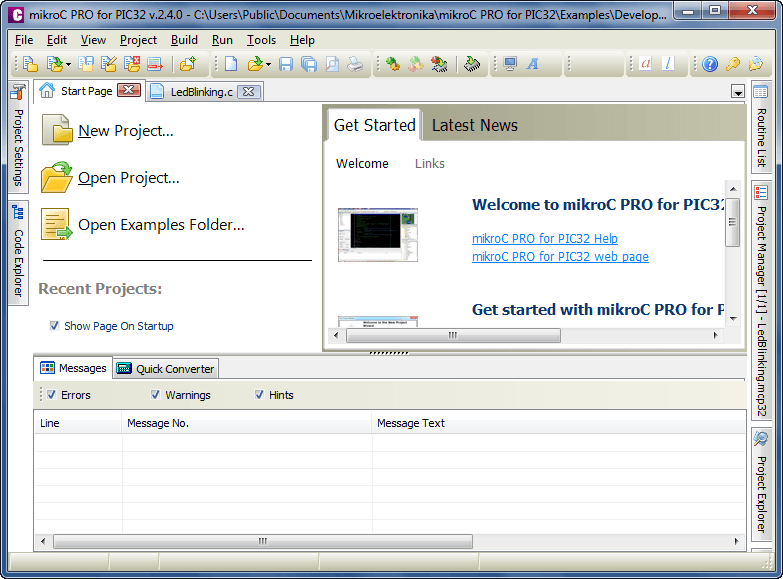Click Open Examples Folder... on Start Page
783x579 pixels.
click(x=143, y=224)
